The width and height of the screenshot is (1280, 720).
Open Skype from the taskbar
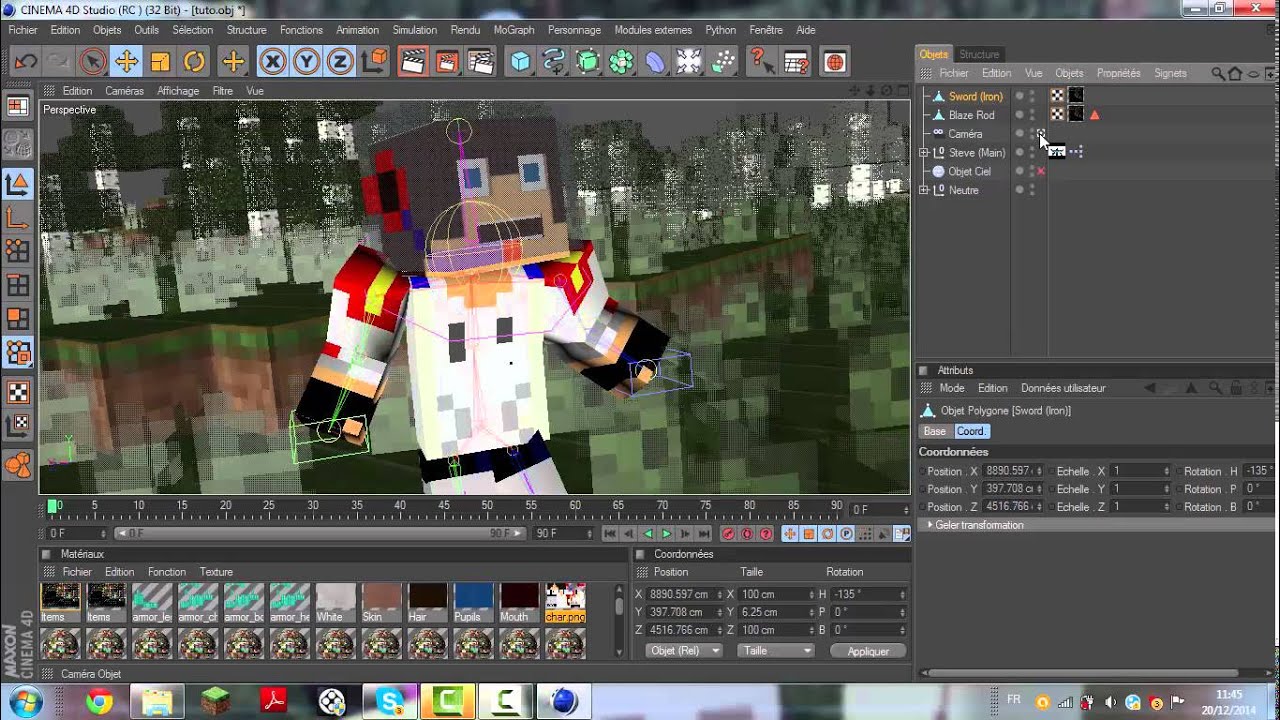pos(390,702)
